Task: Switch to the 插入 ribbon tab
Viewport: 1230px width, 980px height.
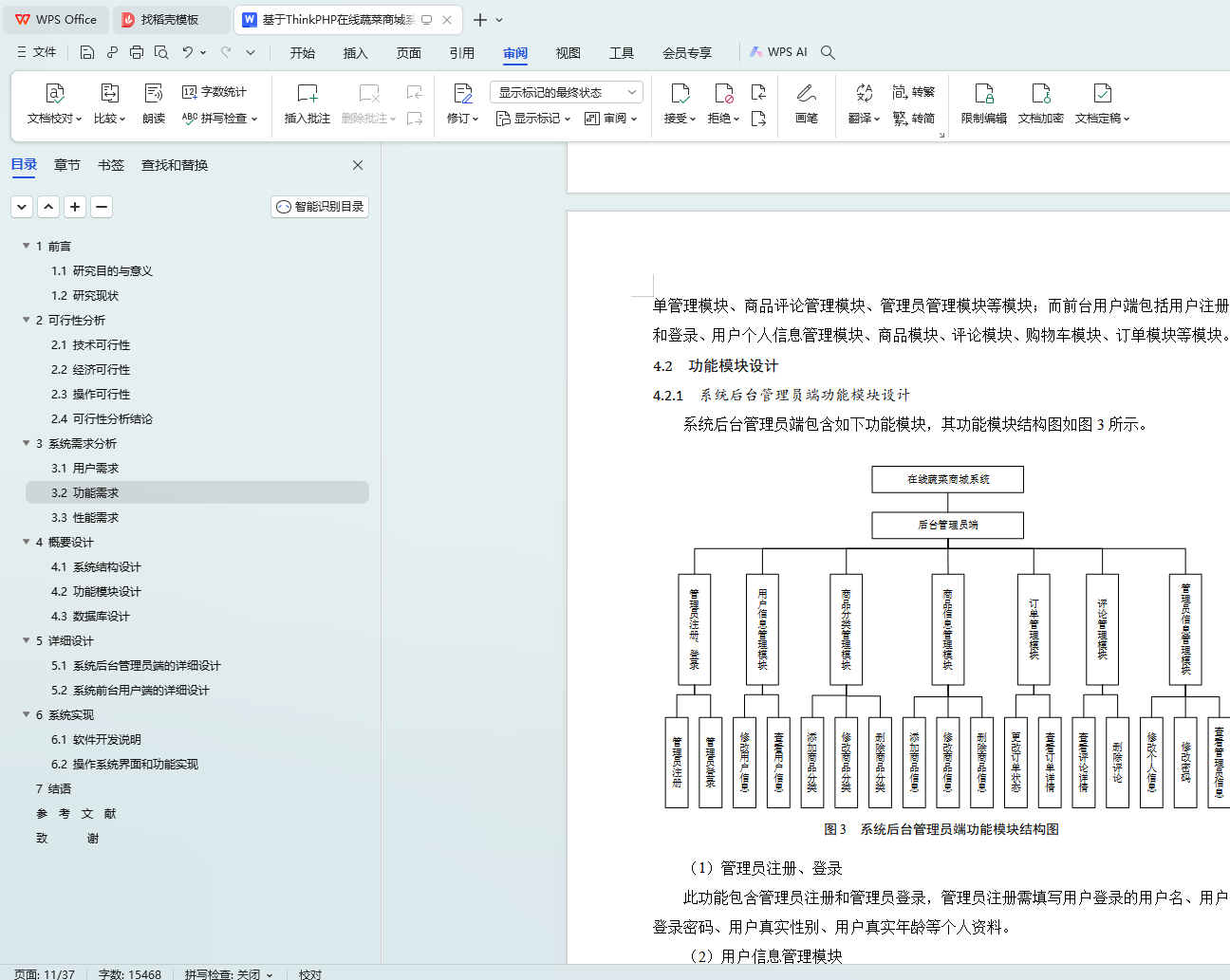Action: pyautogui.click(x=356, y=53)
